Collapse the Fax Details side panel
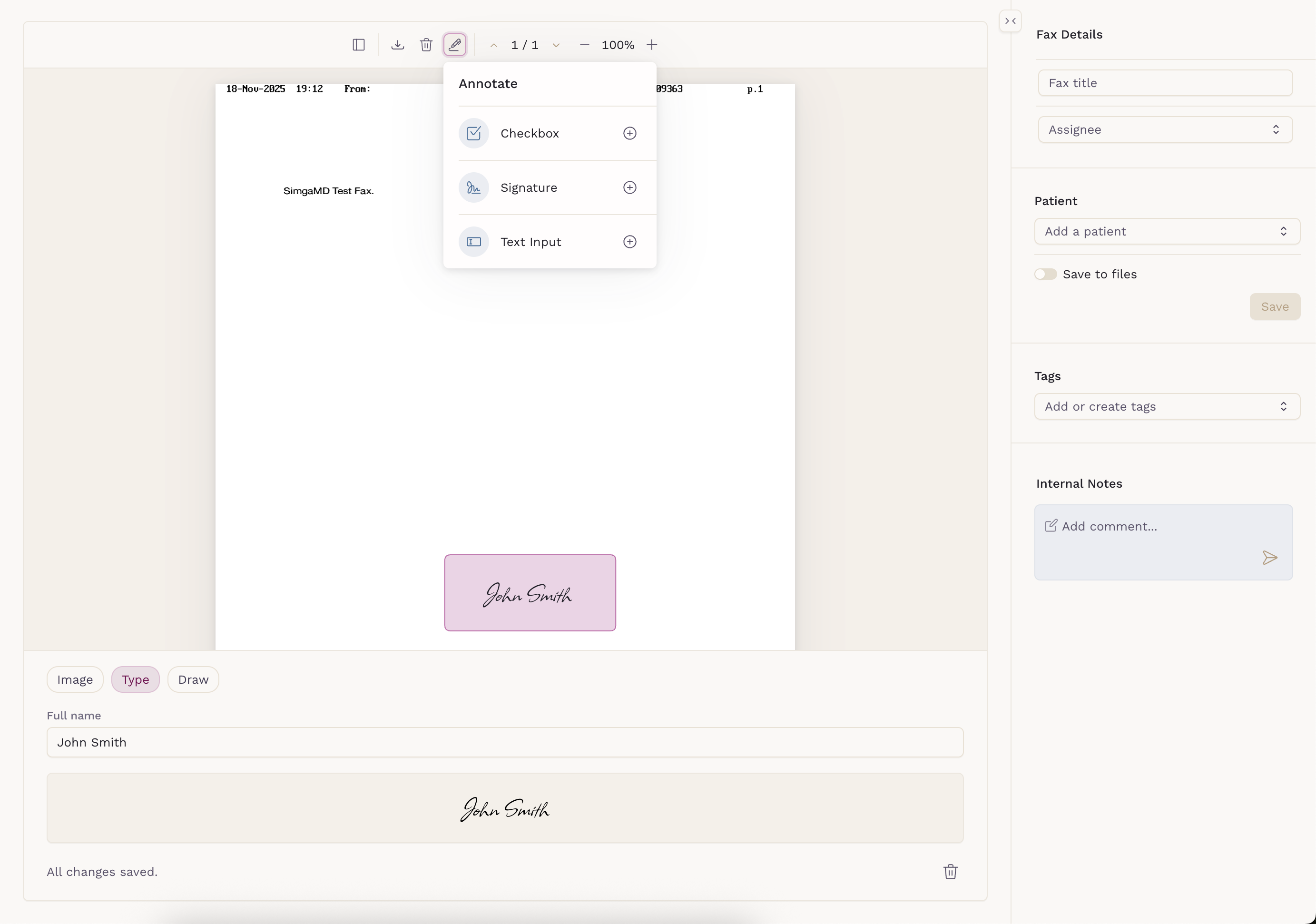Screen dimensions: 1316x924 click(1010, 21)
